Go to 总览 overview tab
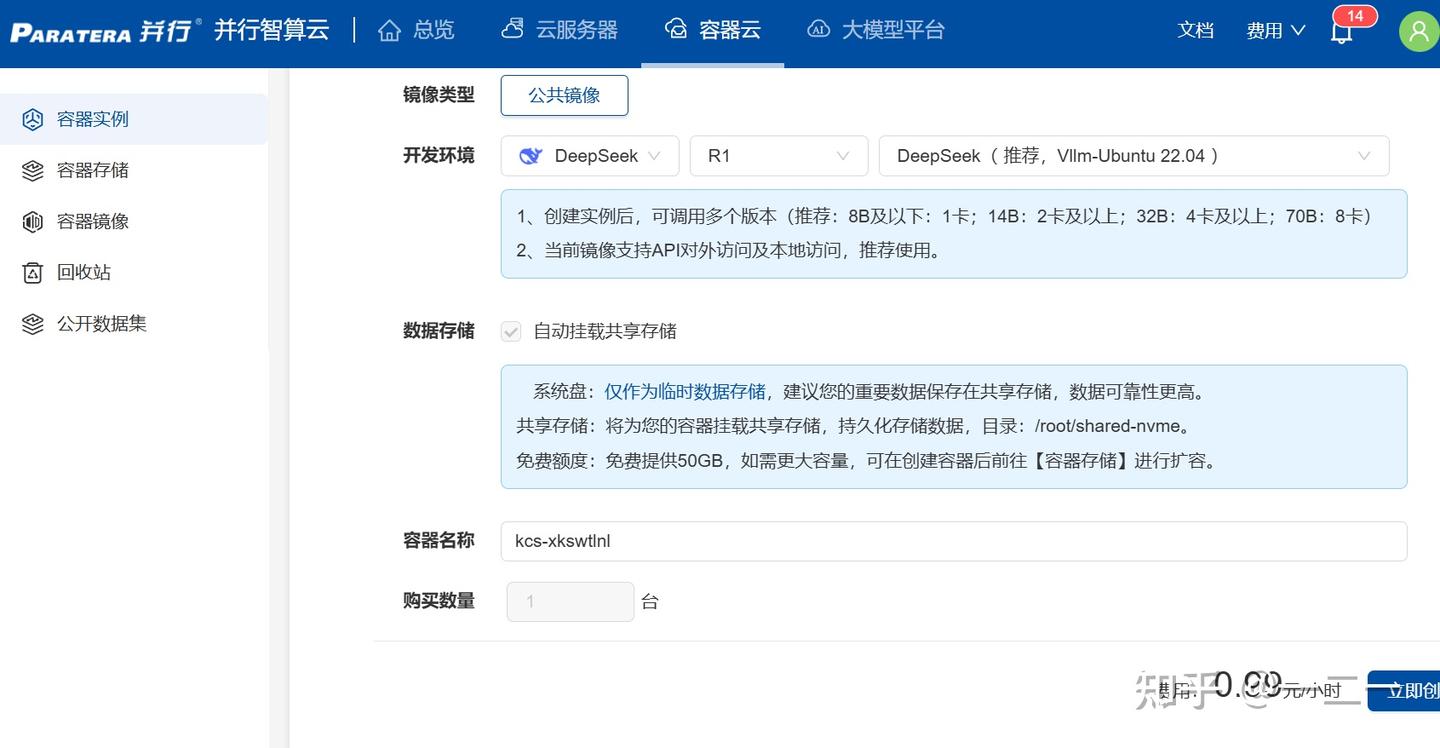 tap(416, 30)
